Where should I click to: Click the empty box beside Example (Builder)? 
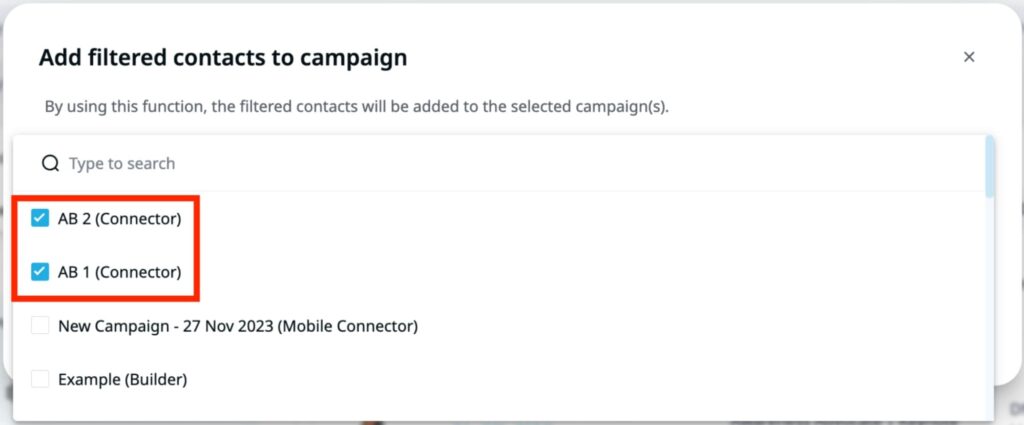pyautogui.click(x=40, y=379)
